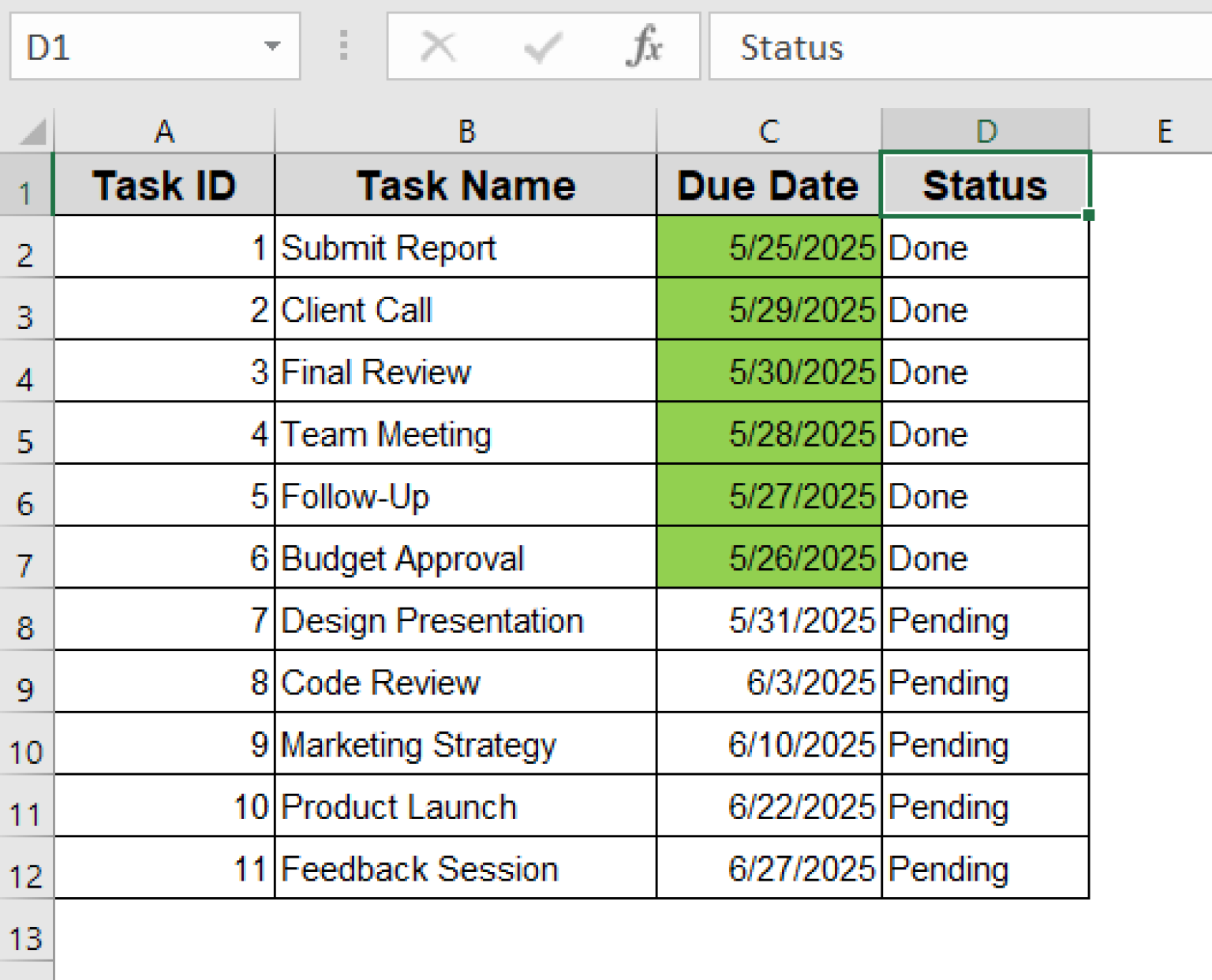Viewport: 1212px width, 980px height.
Task: Select Pending status for Product Launch
Action: pos(985,807)
